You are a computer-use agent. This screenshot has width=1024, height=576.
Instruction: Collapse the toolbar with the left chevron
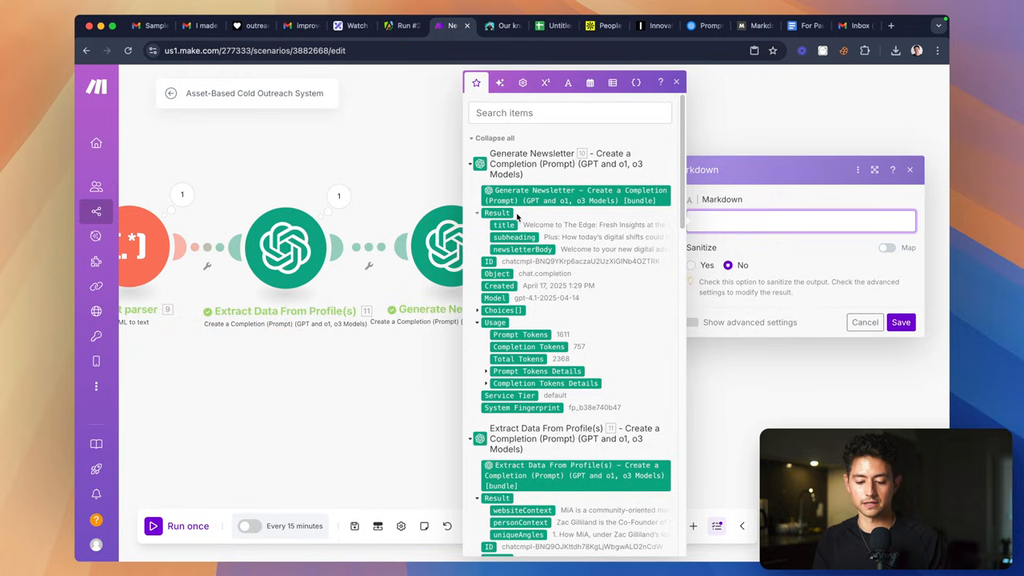(x=743, y=526)
